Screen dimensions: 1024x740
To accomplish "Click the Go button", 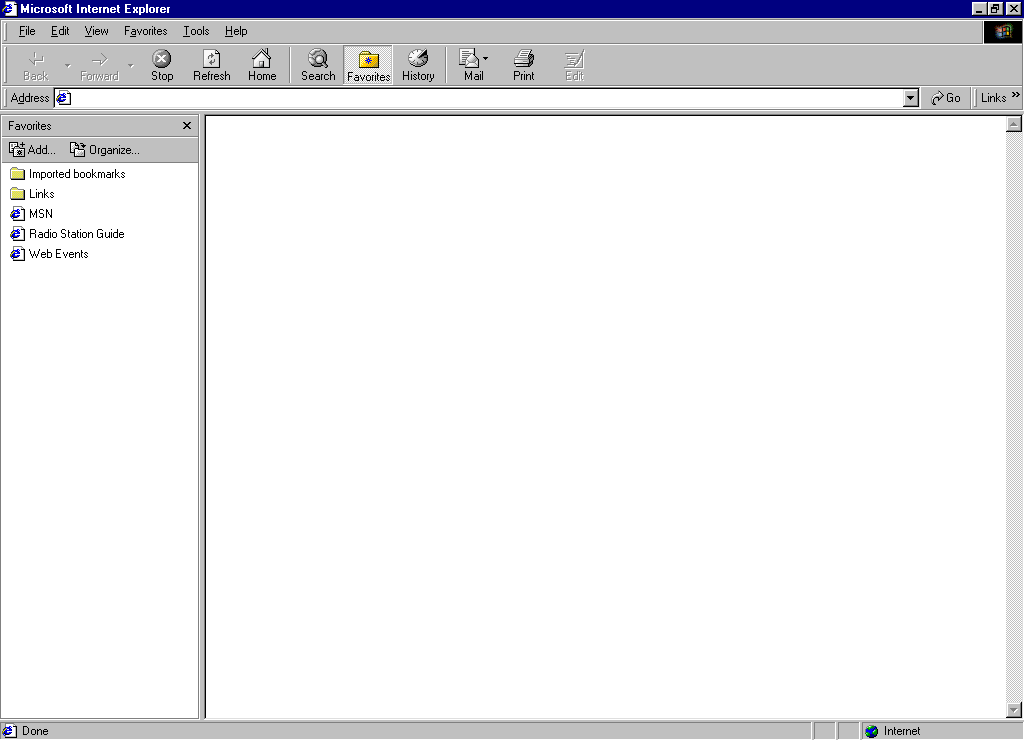I will click(x=946, y=98).
